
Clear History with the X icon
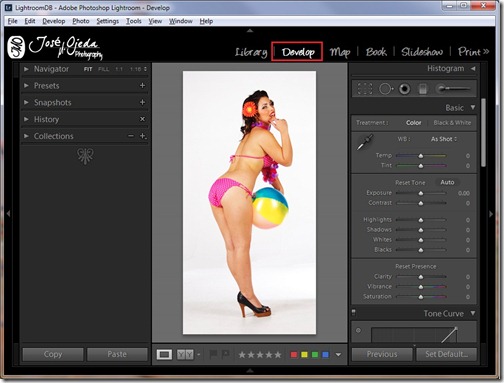(x=142, y=119)
